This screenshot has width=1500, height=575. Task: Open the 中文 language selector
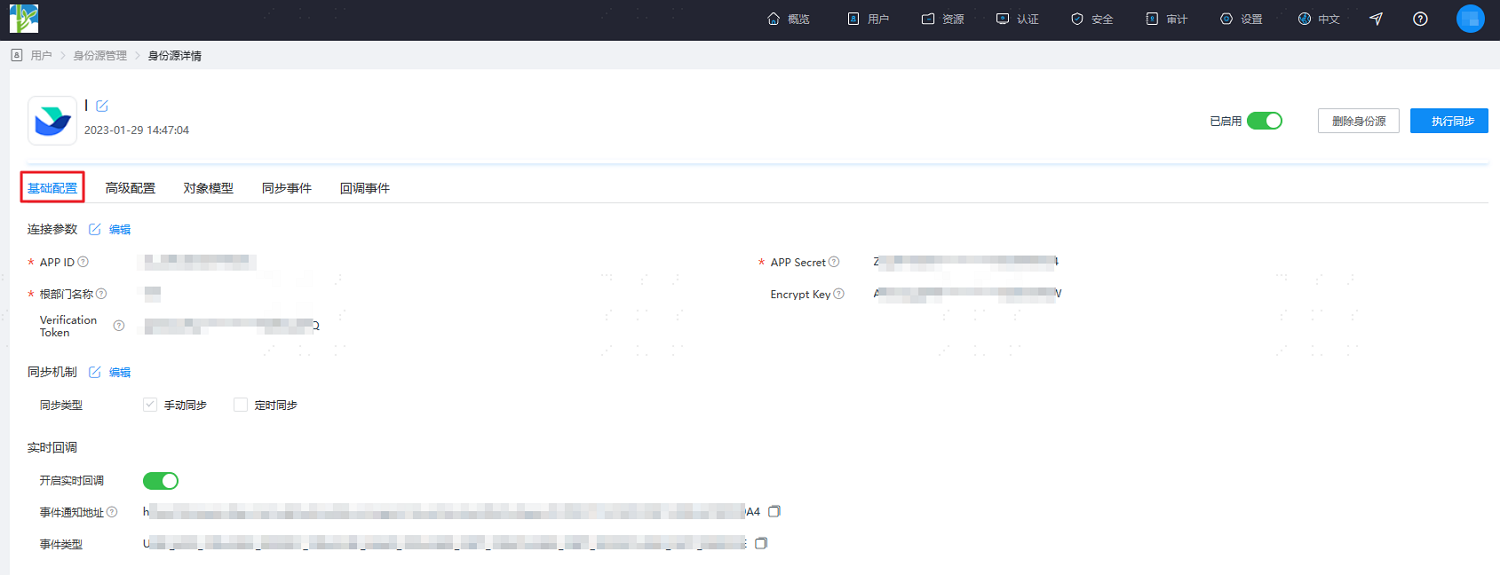tap(1319, 19)
